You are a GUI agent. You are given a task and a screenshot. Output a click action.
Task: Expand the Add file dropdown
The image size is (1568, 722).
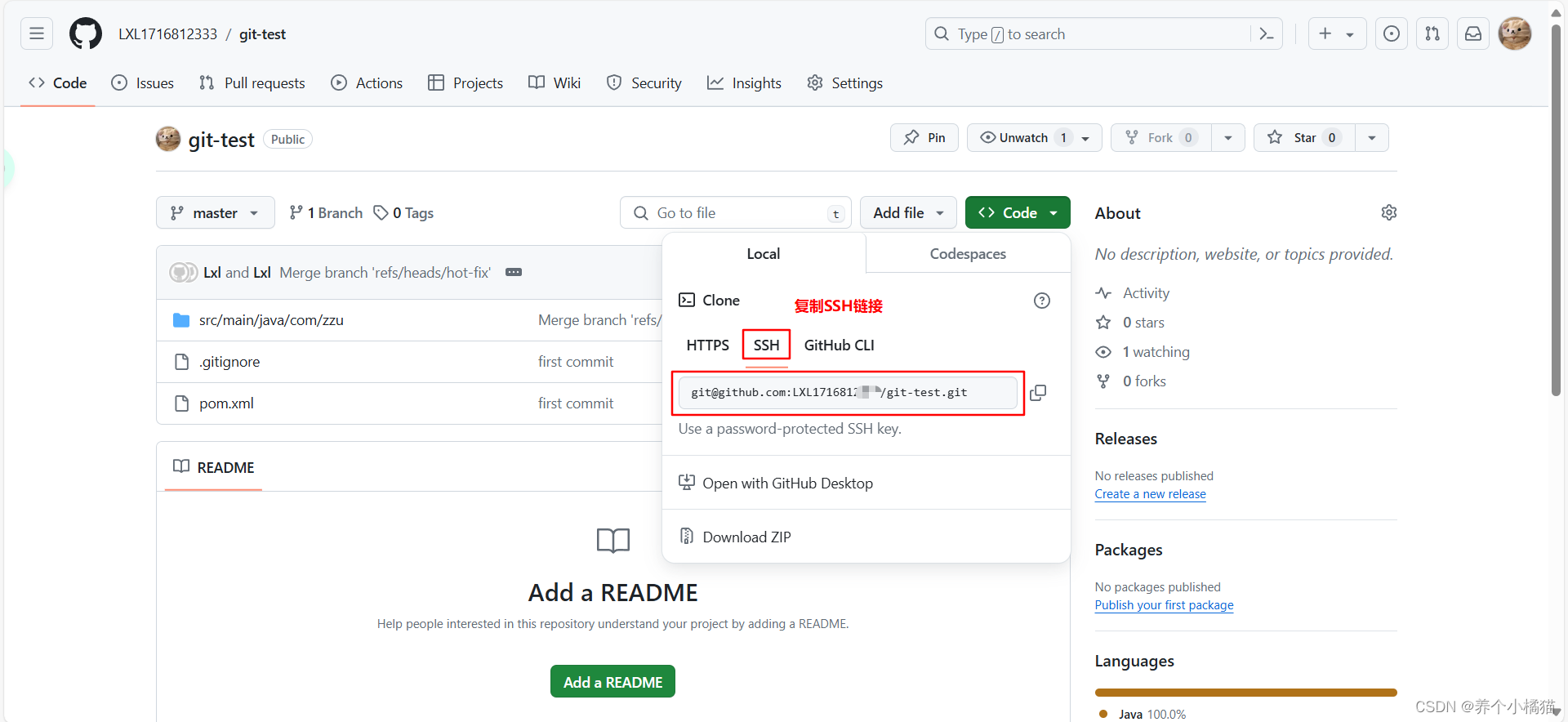[x=908, y=212]
